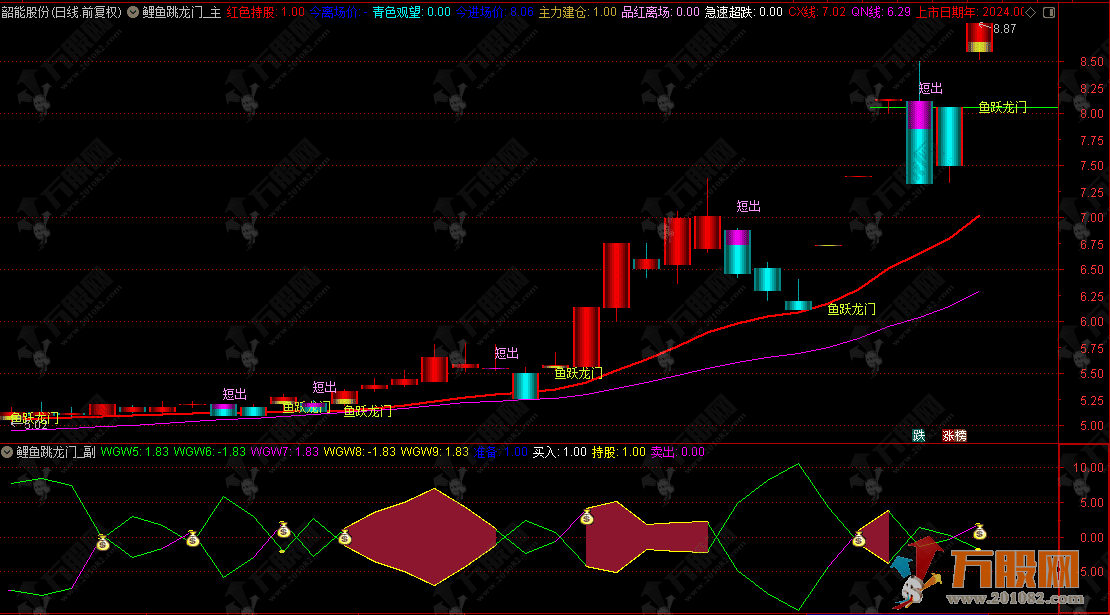Click the last money bag icon on right
Image resolution: width=1110 pixels, height=615 pixels.
(979, 531)
